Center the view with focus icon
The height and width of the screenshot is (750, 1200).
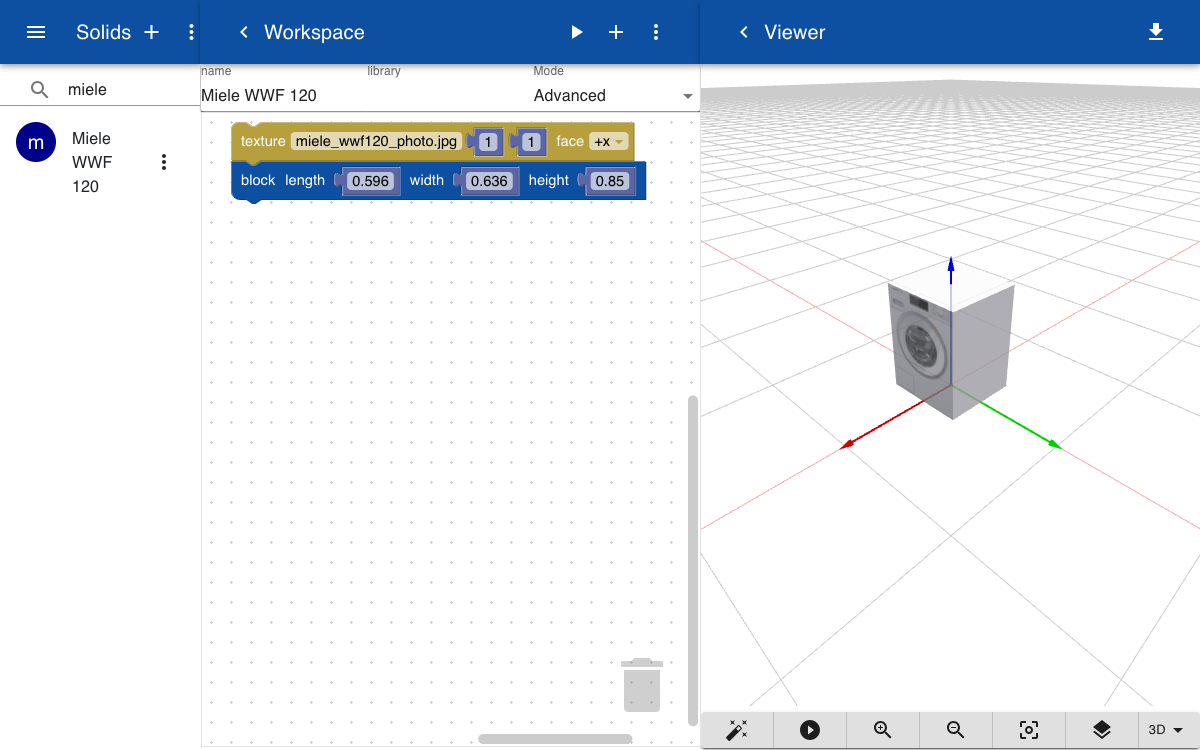[1029, 730]
